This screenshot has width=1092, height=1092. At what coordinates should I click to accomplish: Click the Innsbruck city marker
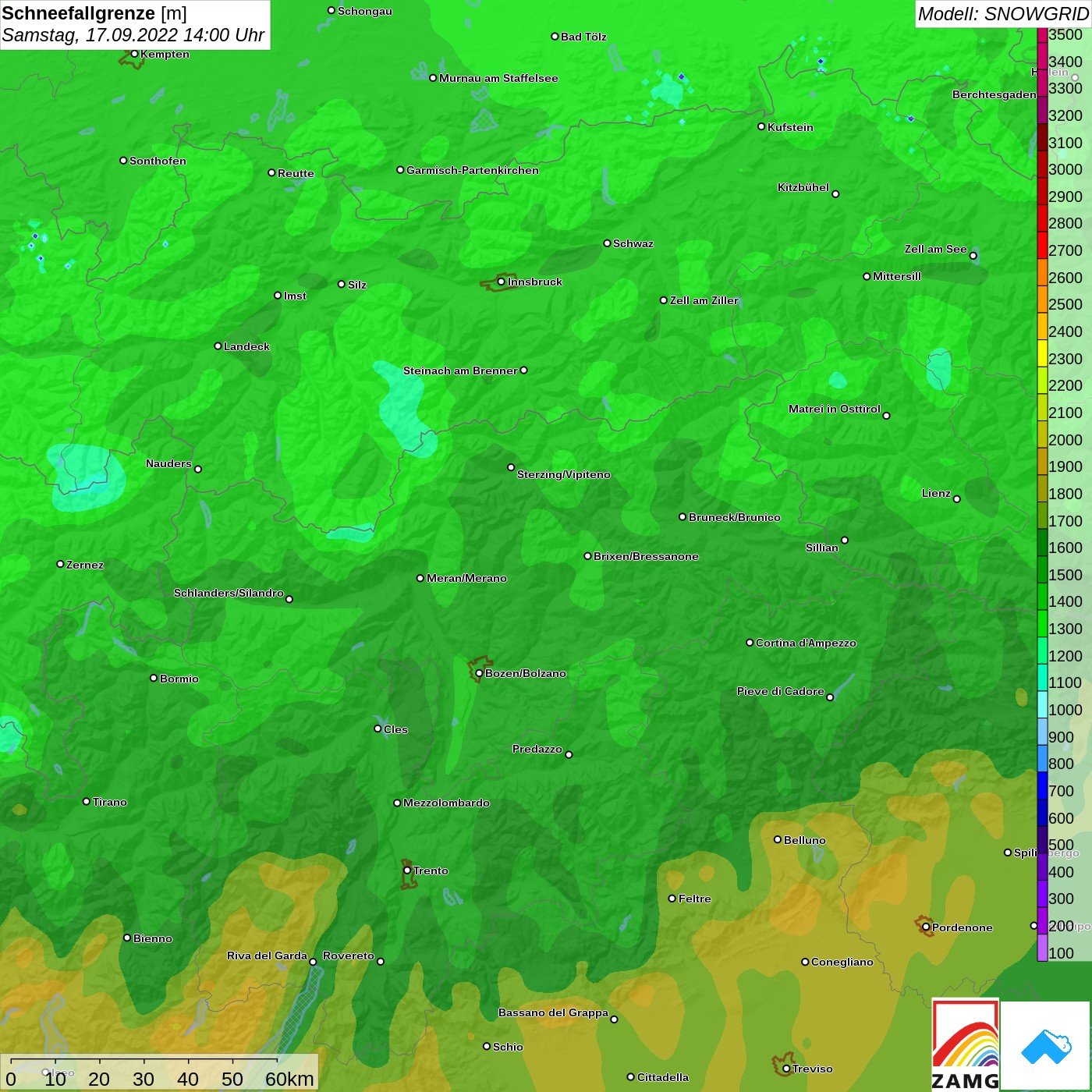click(x=501, y=282)
